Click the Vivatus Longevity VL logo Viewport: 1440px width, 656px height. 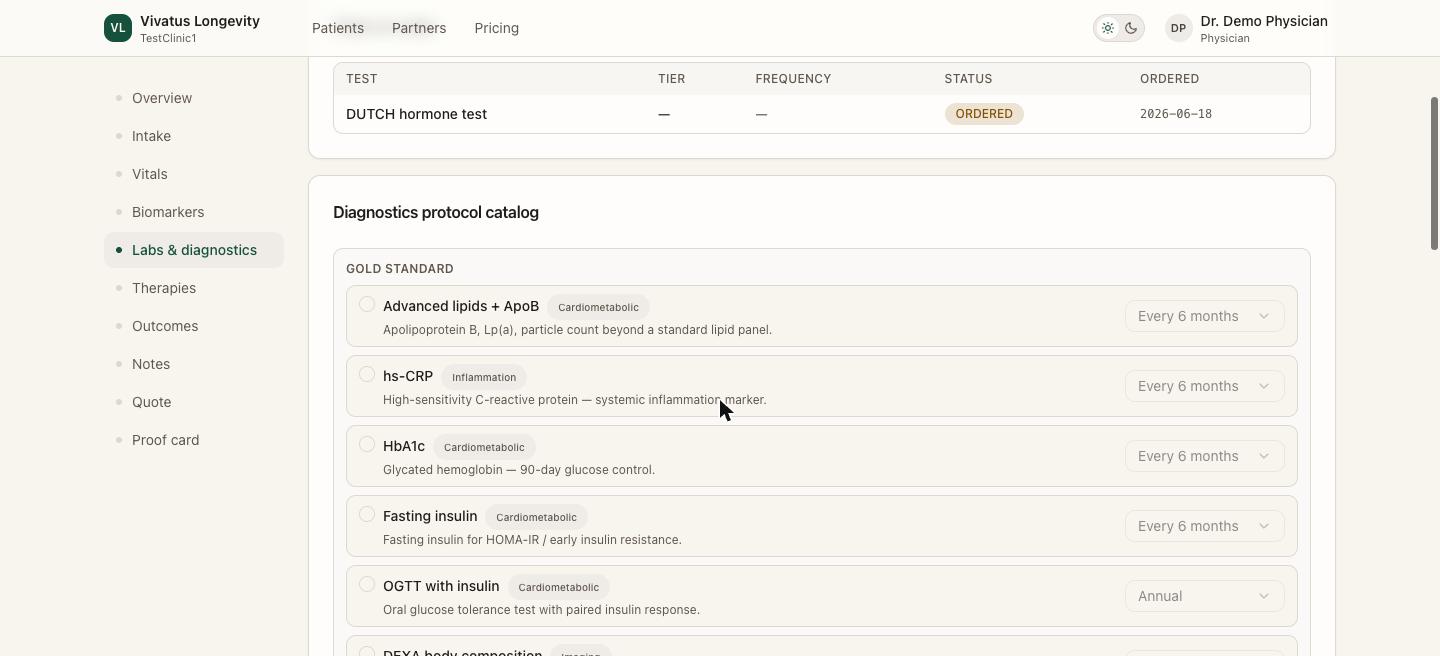(118, 28)
